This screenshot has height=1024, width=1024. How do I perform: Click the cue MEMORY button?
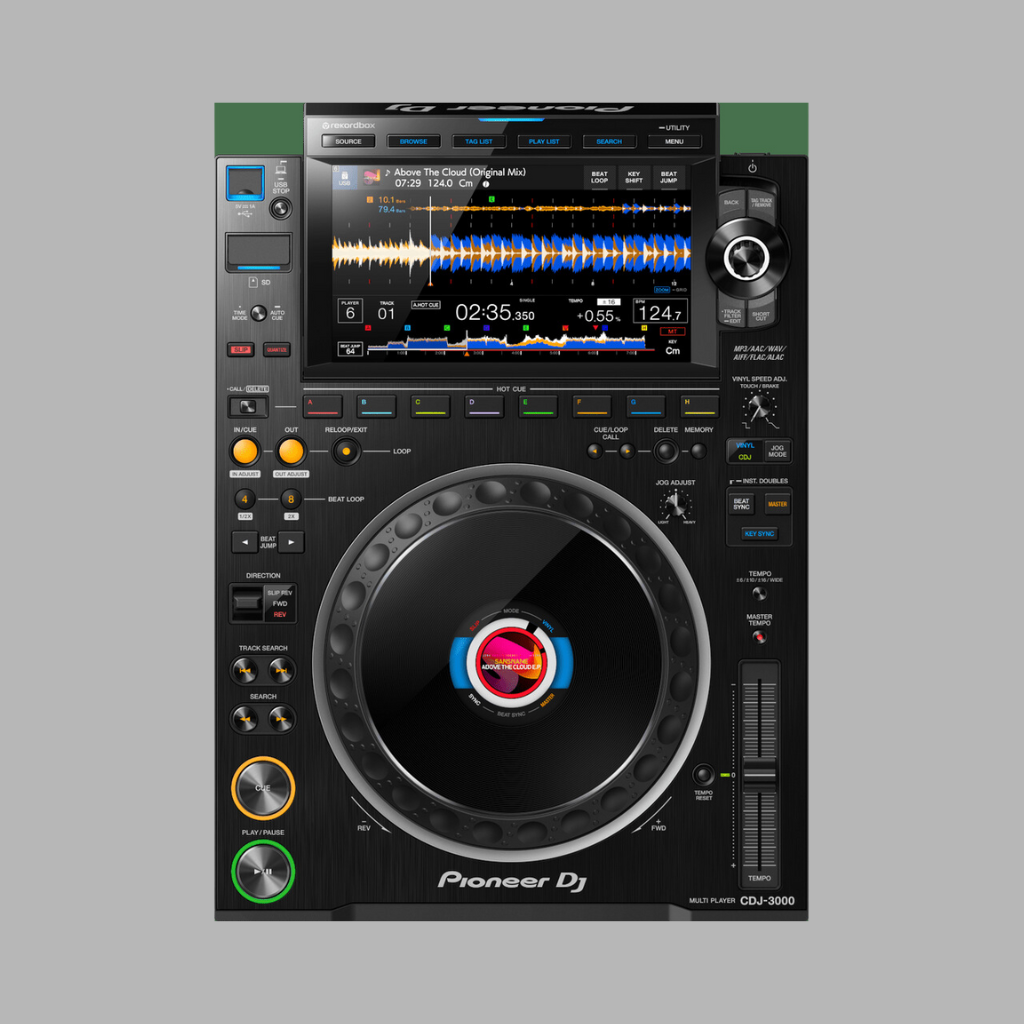pyautogui.click(x=699, y=451)
